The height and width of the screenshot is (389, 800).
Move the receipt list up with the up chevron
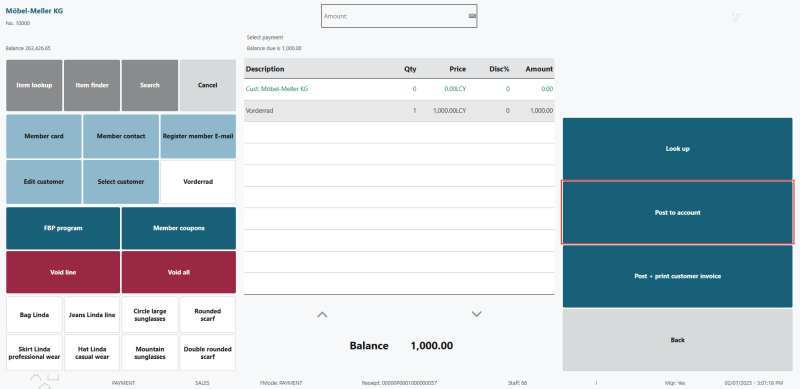(x=322, y=314)
